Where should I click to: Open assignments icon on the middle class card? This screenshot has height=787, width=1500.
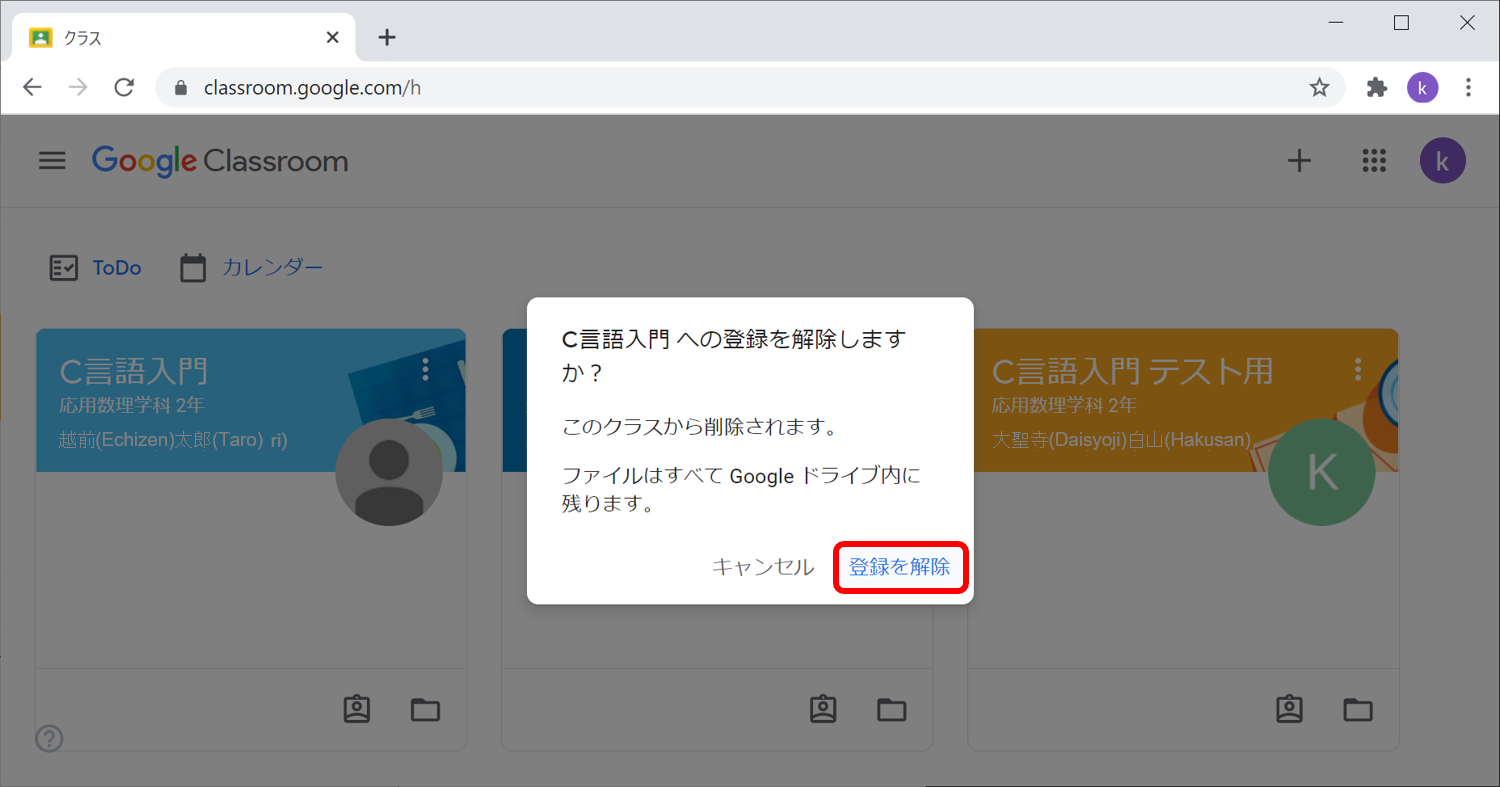(823, 709)
